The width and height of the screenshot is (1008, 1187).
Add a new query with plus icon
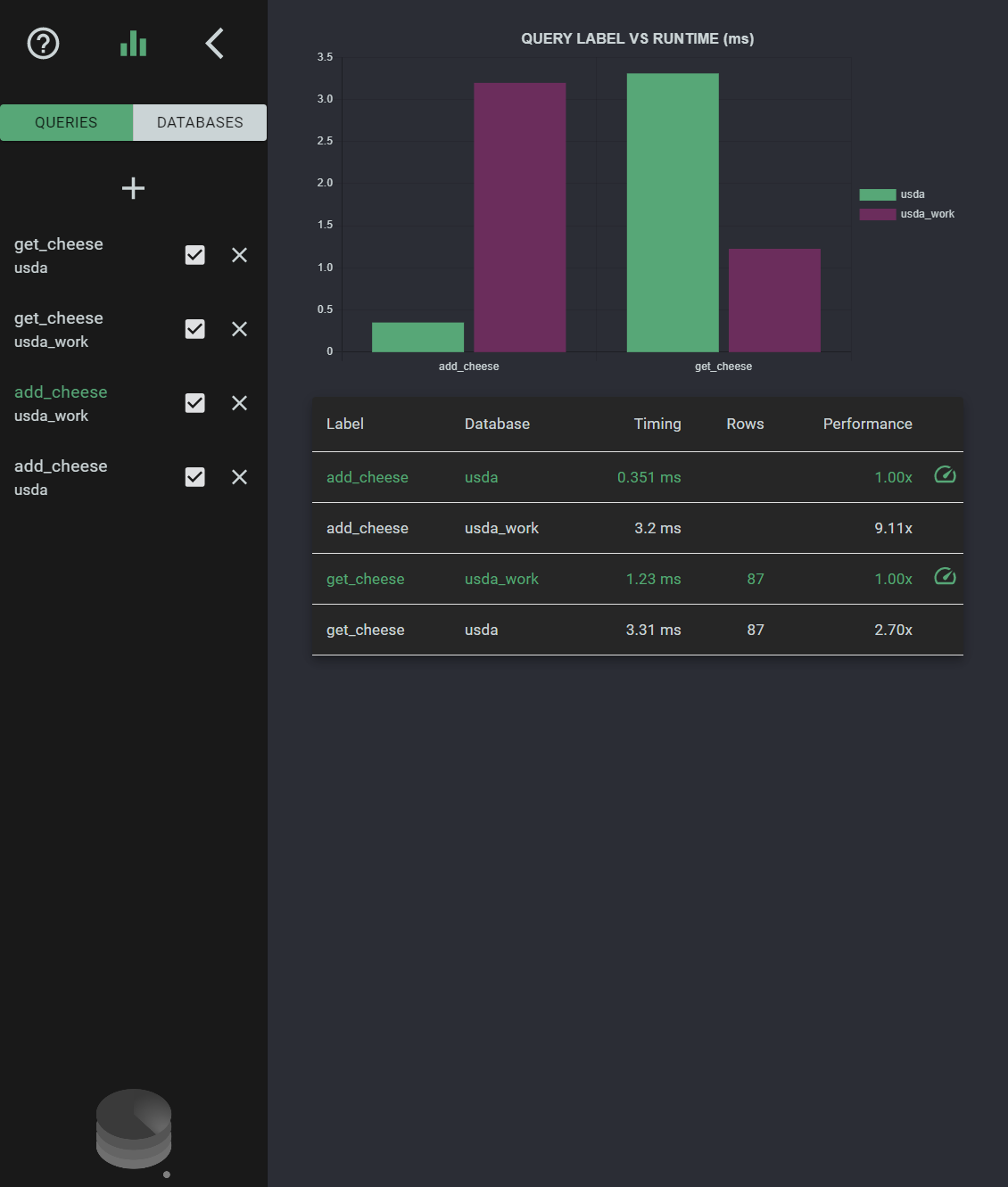tap(133, 188)
